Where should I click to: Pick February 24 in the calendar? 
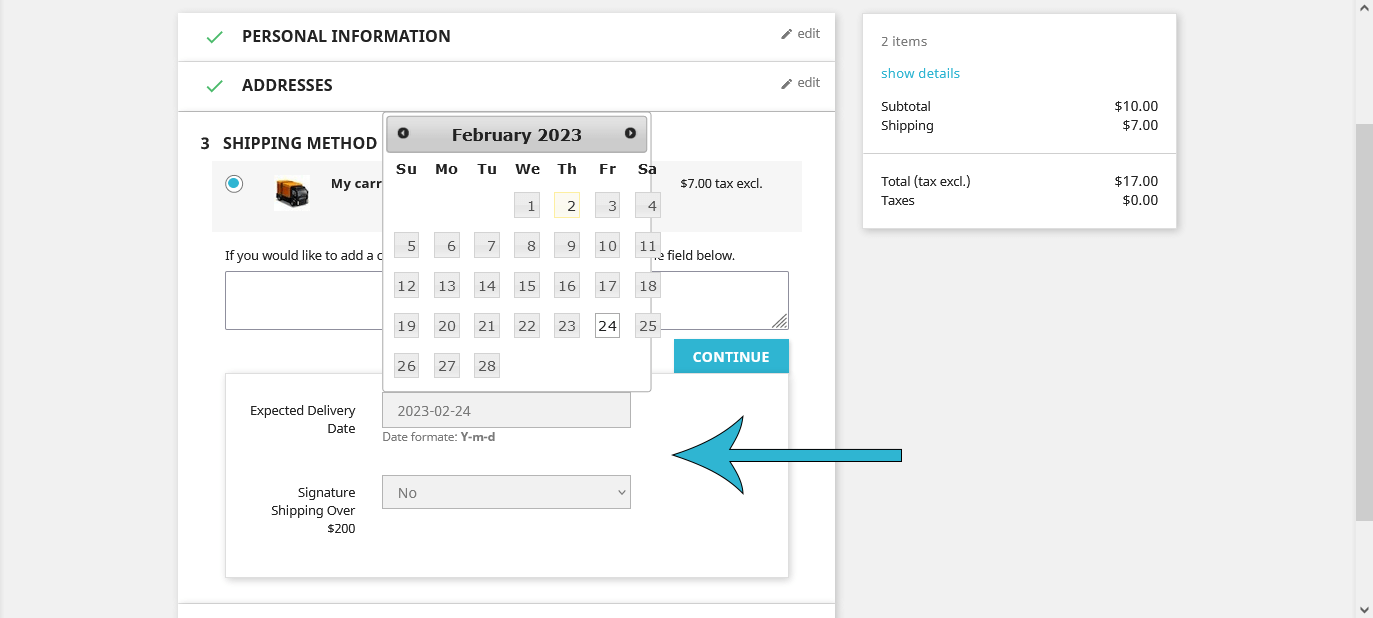[607, 326]
